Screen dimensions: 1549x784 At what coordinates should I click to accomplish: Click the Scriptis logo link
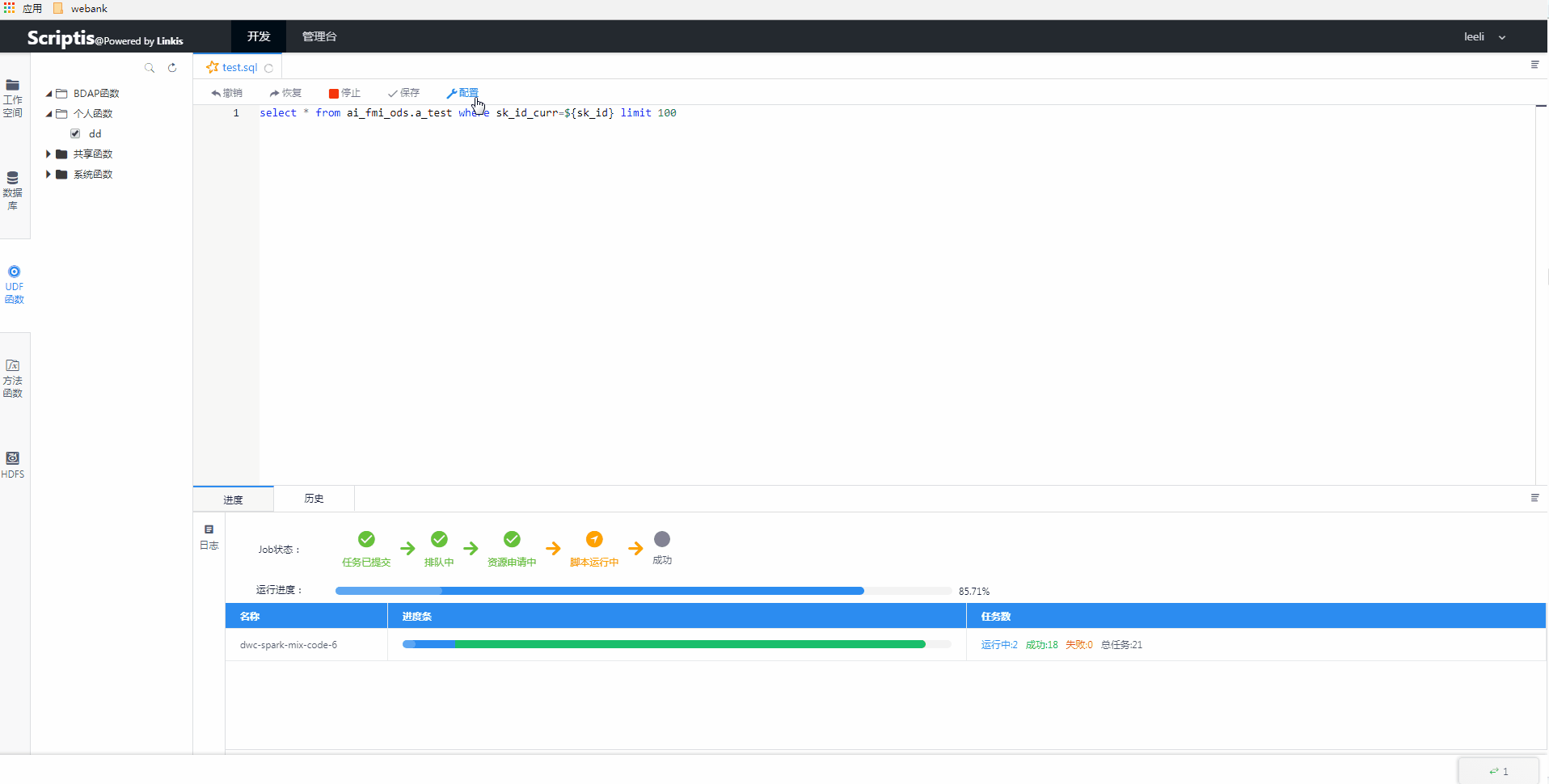tap(105, 38)
